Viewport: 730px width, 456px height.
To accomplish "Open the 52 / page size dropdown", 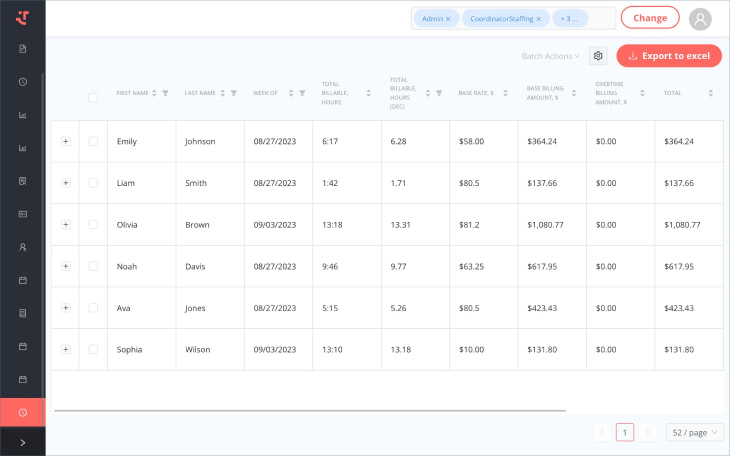I will 694,432.
